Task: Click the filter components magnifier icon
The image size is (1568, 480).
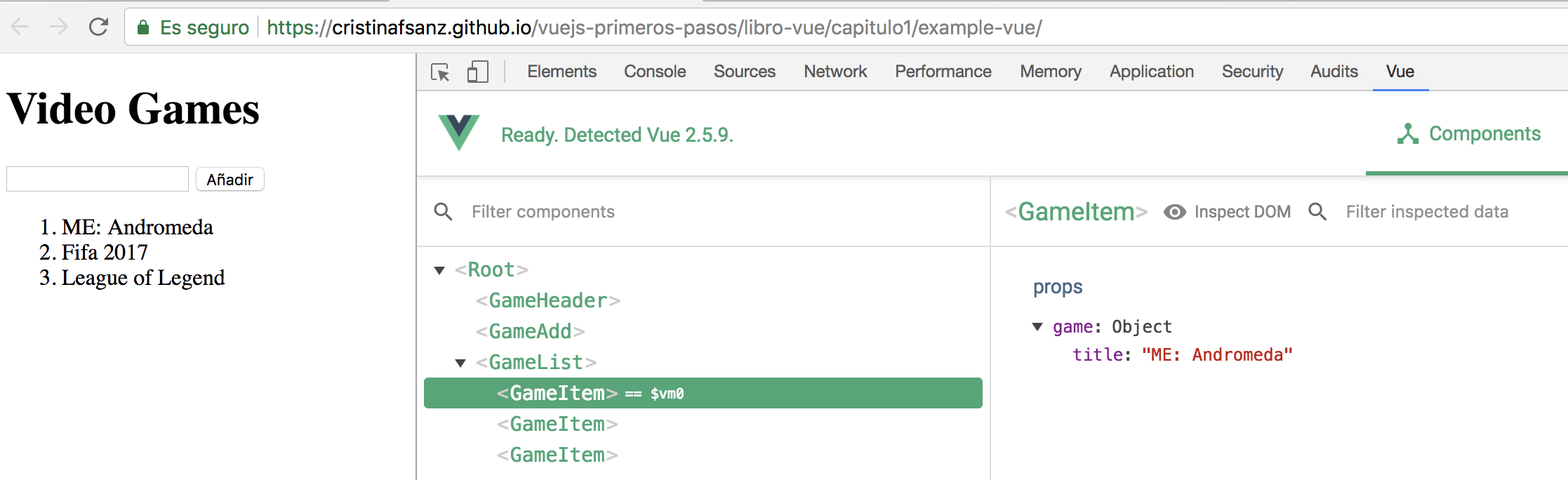Action: [443, 211]
